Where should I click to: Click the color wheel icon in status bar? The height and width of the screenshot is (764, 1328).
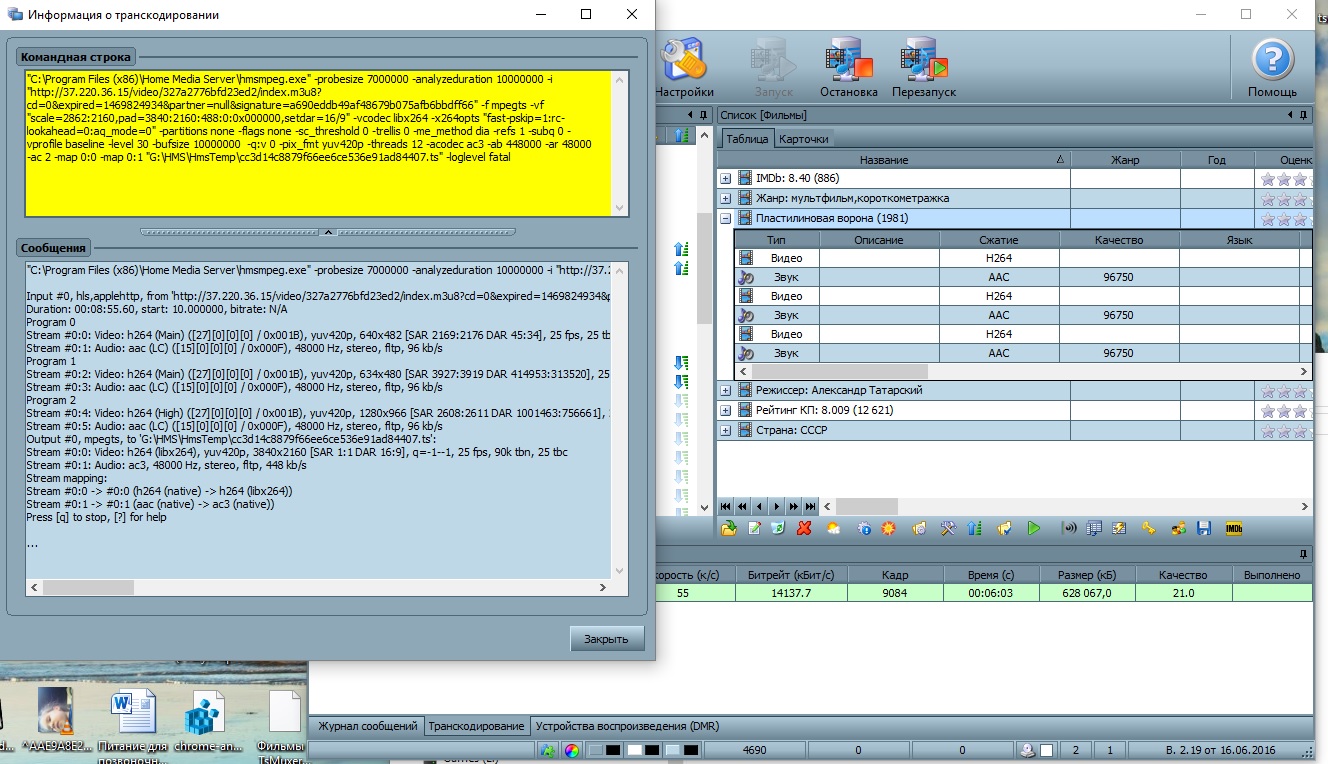[x=572, y=750]
